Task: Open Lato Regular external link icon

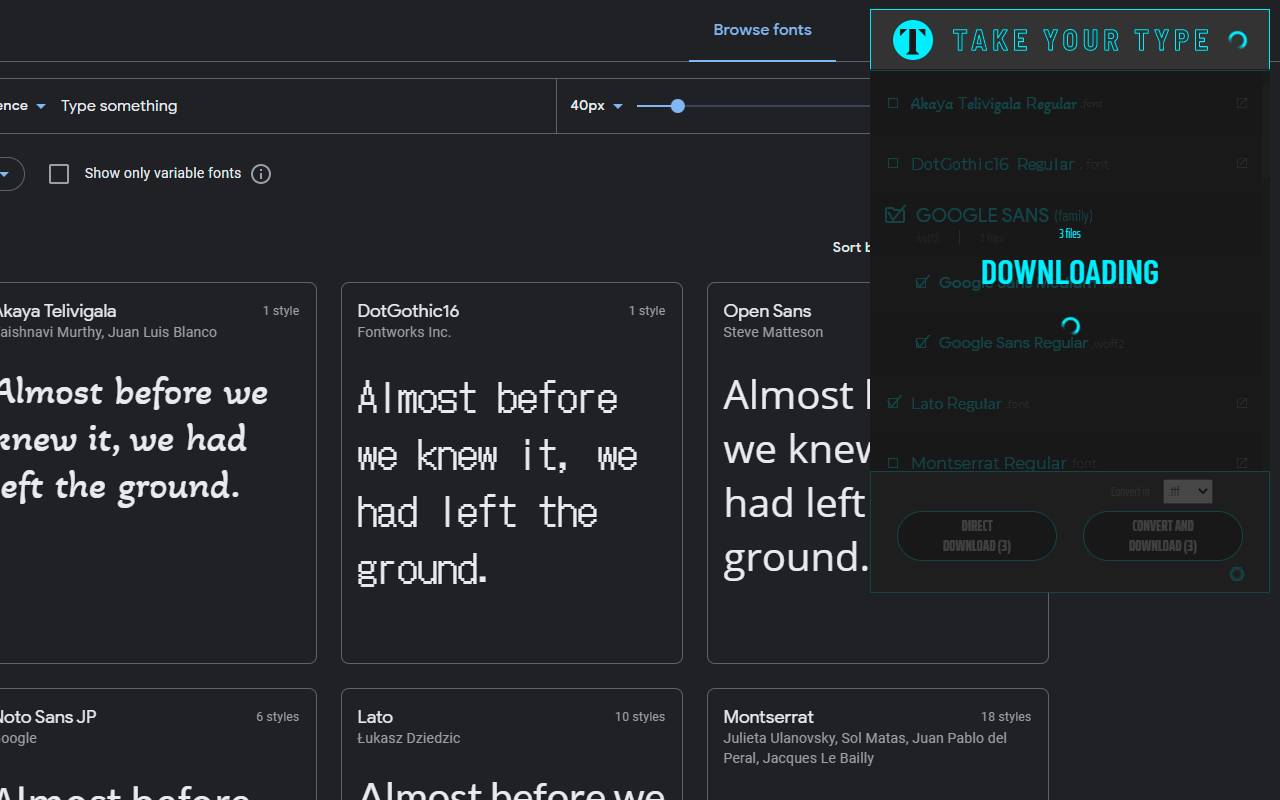Action: (x=1242, y=403)
